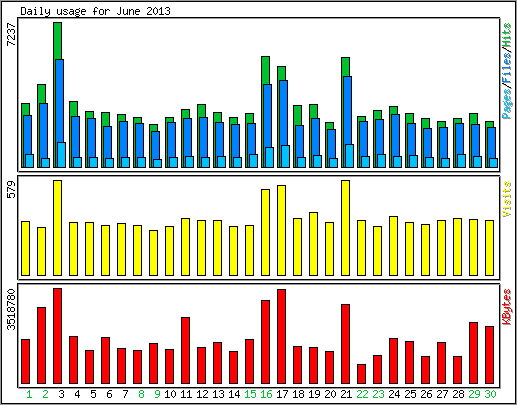This screenshot has width=517, height=405.
Task: Click the red KBytes bar for day 6
Action: (x=105, y=360)
